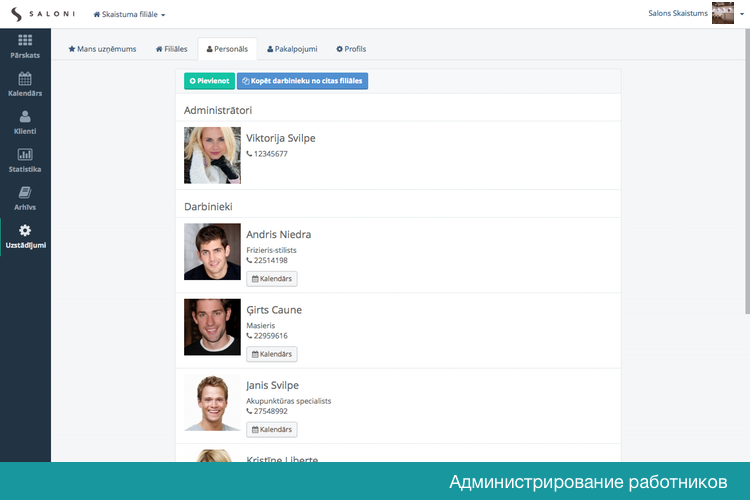Expand the Skaistuma filiāle branch dropdown
Viewport: 750px width, 500px height.
pos(129,14)
